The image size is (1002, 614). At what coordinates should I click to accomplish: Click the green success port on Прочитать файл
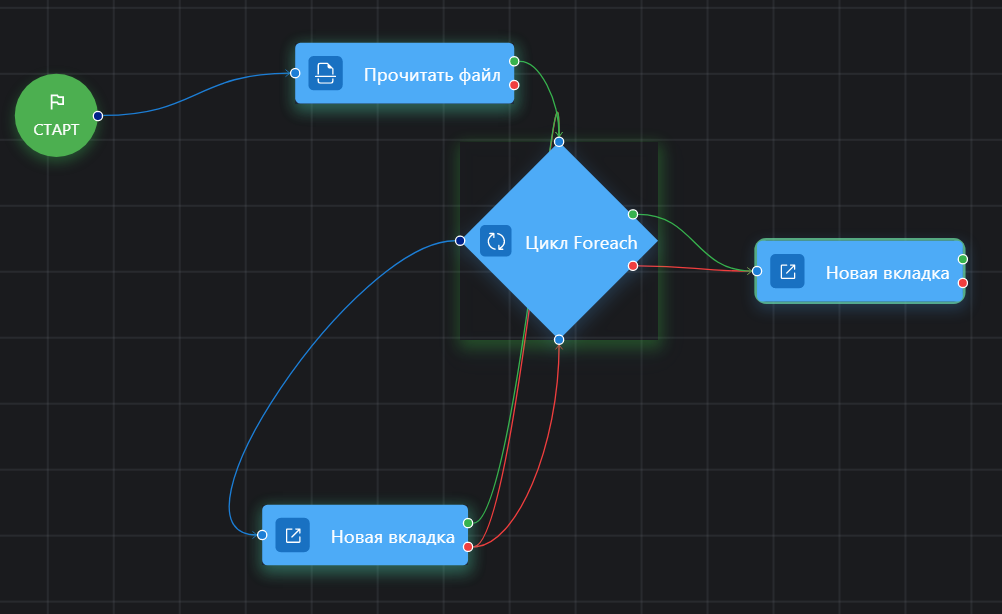[514, 61]
